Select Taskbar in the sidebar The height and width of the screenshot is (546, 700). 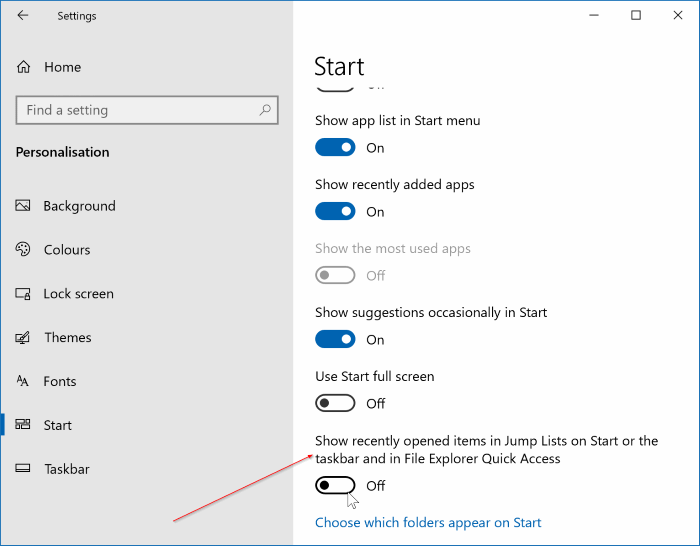(x=67, y=469)
